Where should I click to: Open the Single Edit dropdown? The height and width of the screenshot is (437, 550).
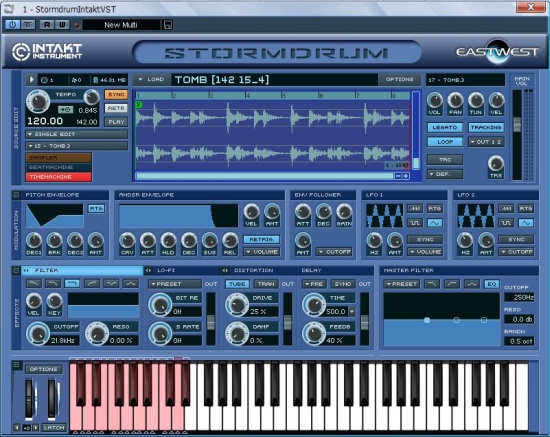click(76, 134)
